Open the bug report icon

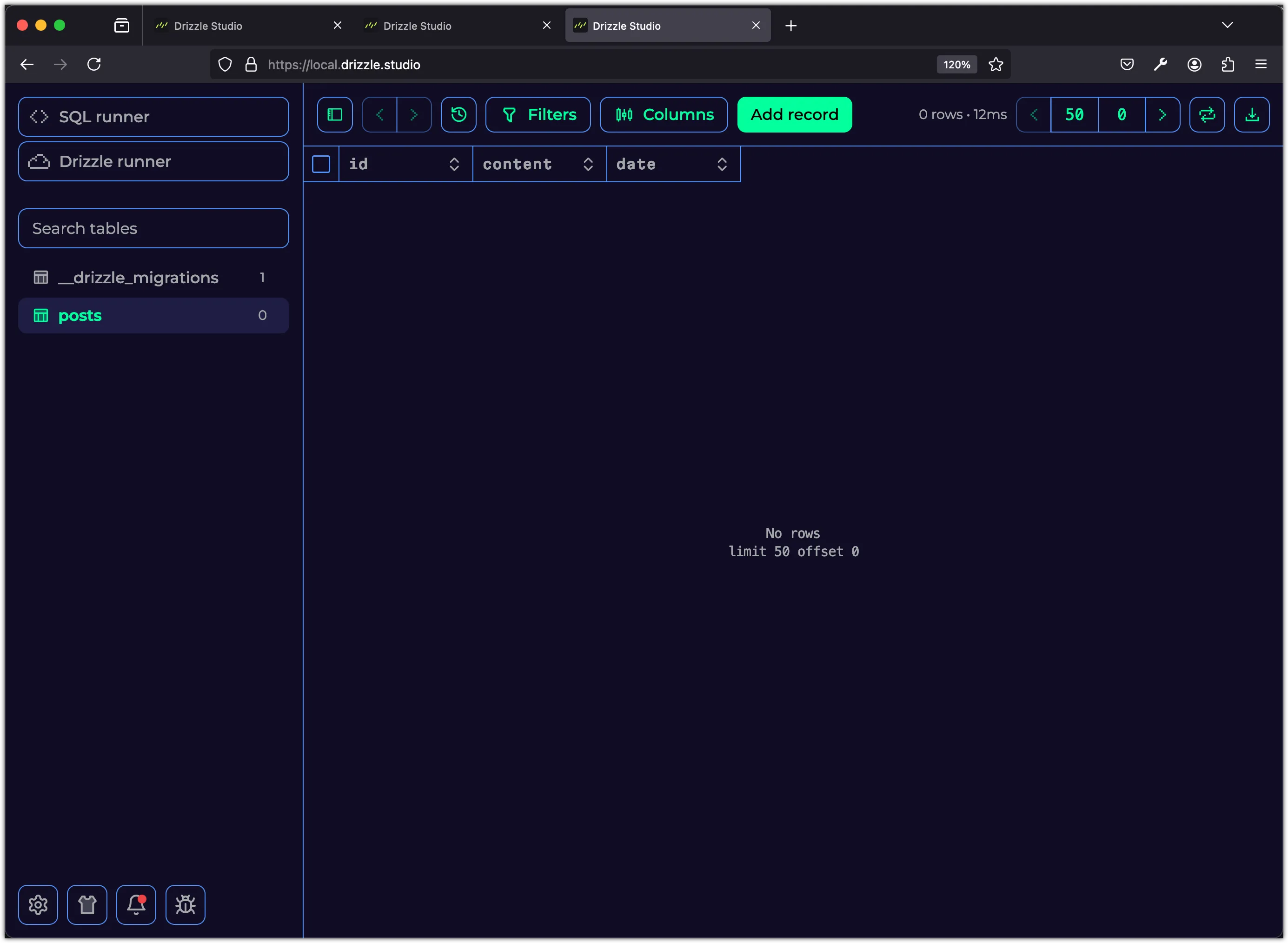186,905
